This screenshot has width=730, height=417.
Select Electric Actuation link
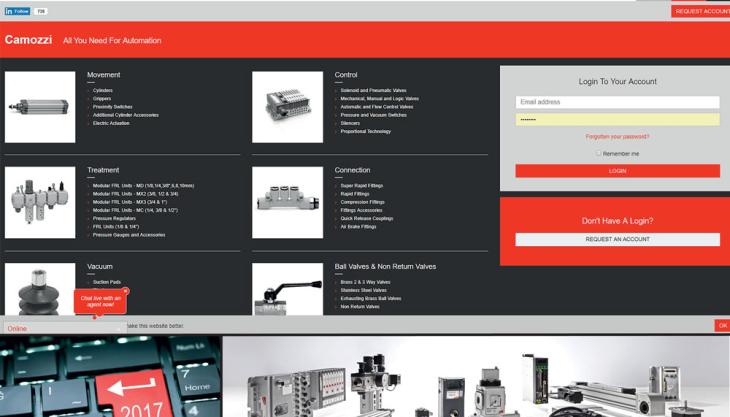(x=111, y=123)
